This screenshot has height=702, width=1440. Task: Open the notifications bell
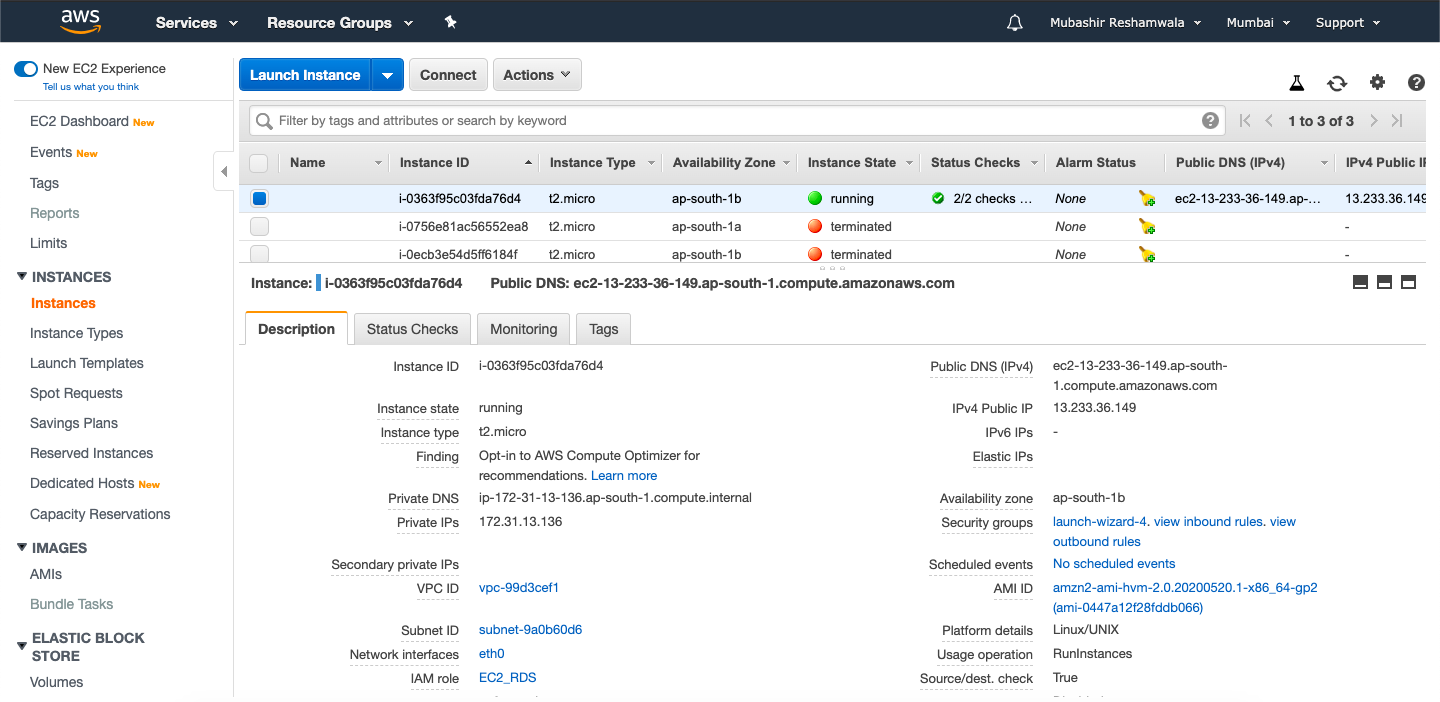[1015, 22]
